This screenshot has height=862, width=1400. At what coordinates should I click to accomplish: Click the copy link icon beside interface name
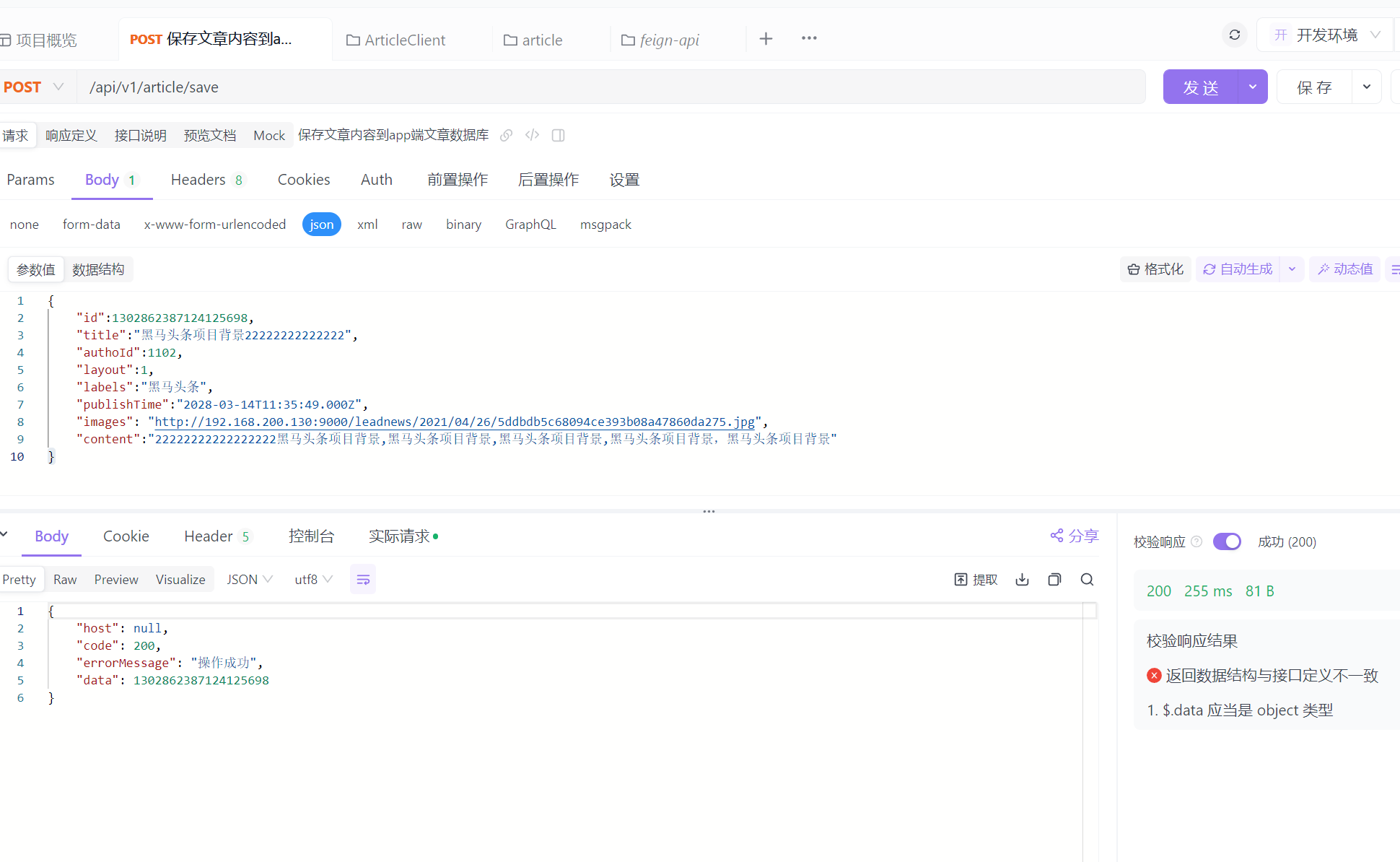tap(507, 135)
